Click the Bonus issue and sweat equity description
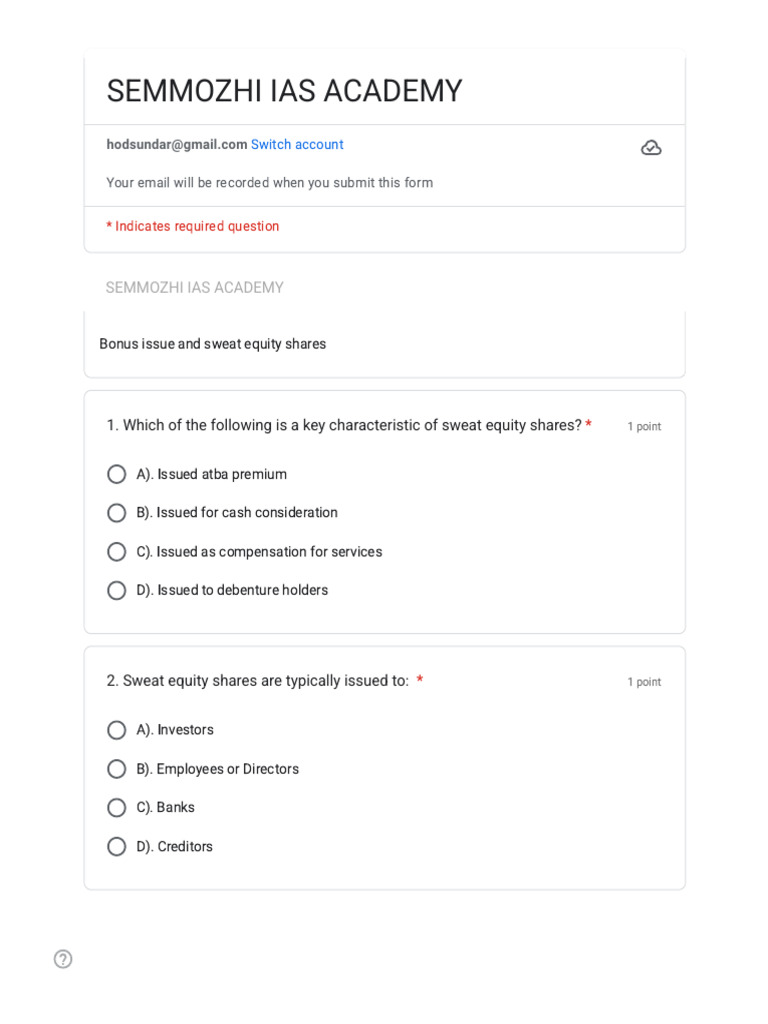The height and width of the screenshot is (1024, 768). 212,344
